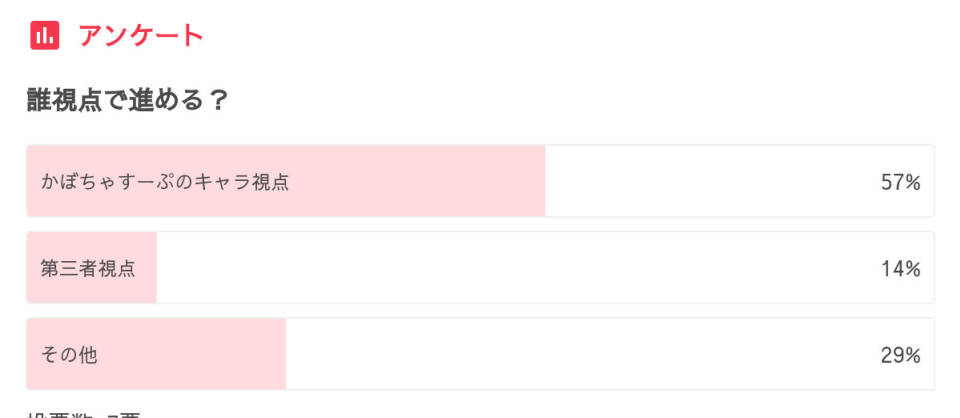
Task: Select the 第三者視点 option label
Action: tap(88, 268)
